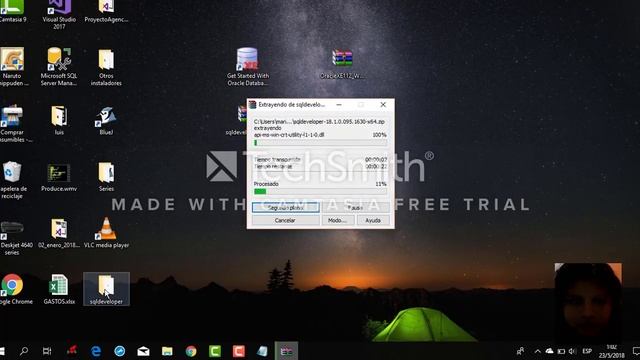Open the red taskbar icon beside Task View
Viewport: 640px width, 360px height.
(x=72, y=350)
